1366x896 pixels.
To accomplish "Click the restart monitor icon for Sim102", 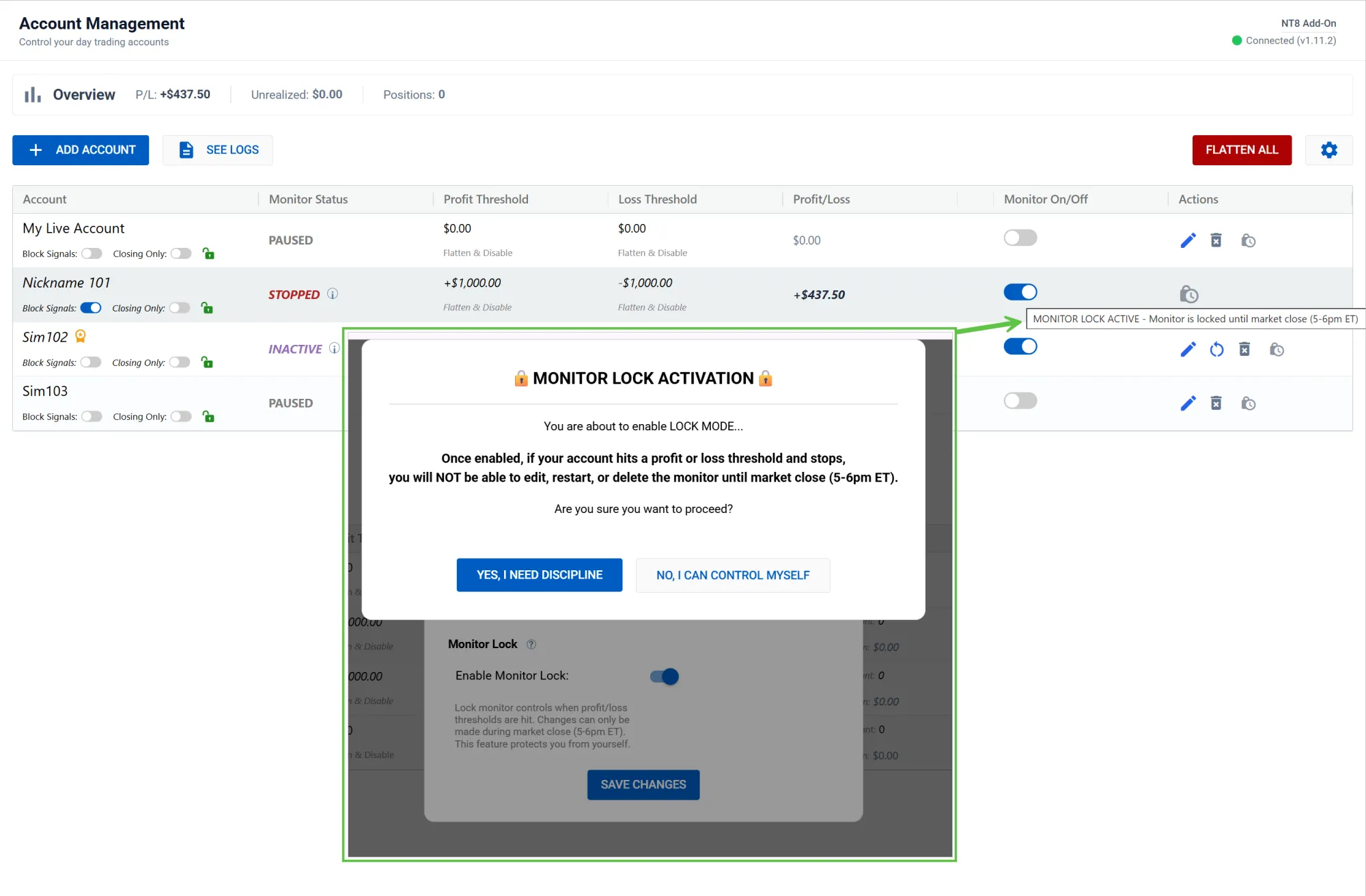I will pyautogui.click(x=1216, y=350).
